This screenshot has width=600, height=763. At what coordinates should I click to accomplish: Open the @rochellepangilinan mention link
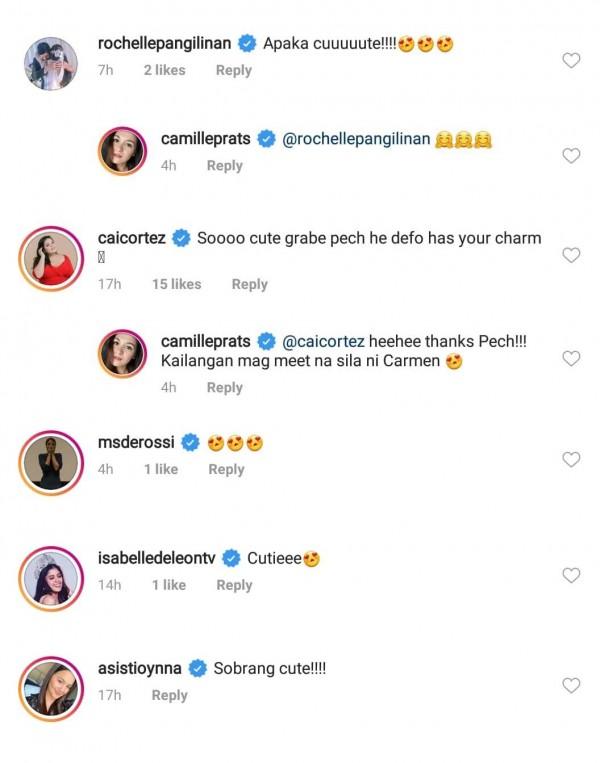[x=357, y=140]
